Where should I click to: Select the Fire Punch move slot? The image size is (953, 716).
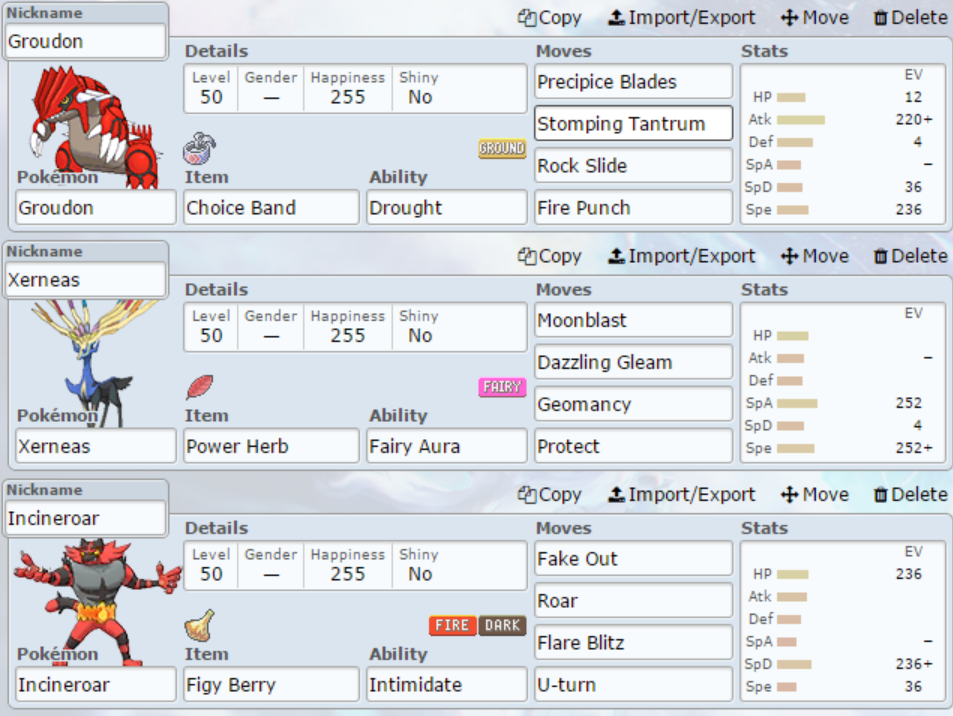[633, 207]
